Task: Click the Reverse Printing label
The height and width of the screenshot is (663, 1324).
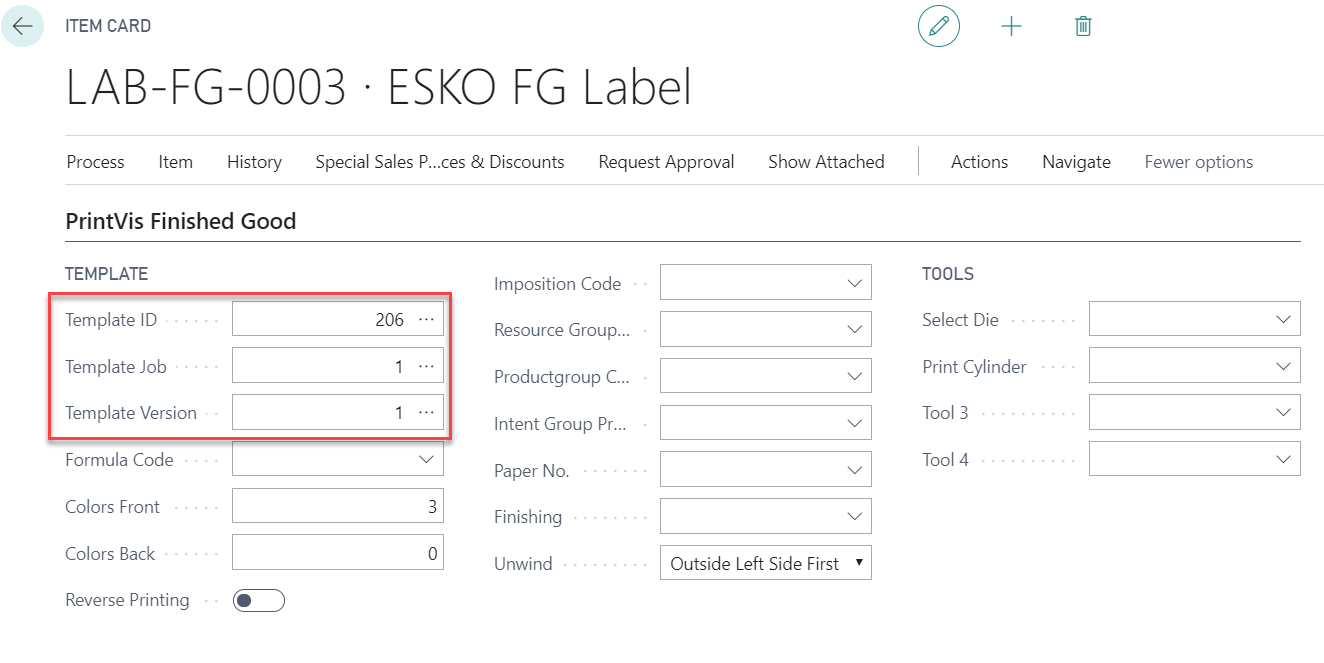Action: pyautogui.click(x=127, y=600)
